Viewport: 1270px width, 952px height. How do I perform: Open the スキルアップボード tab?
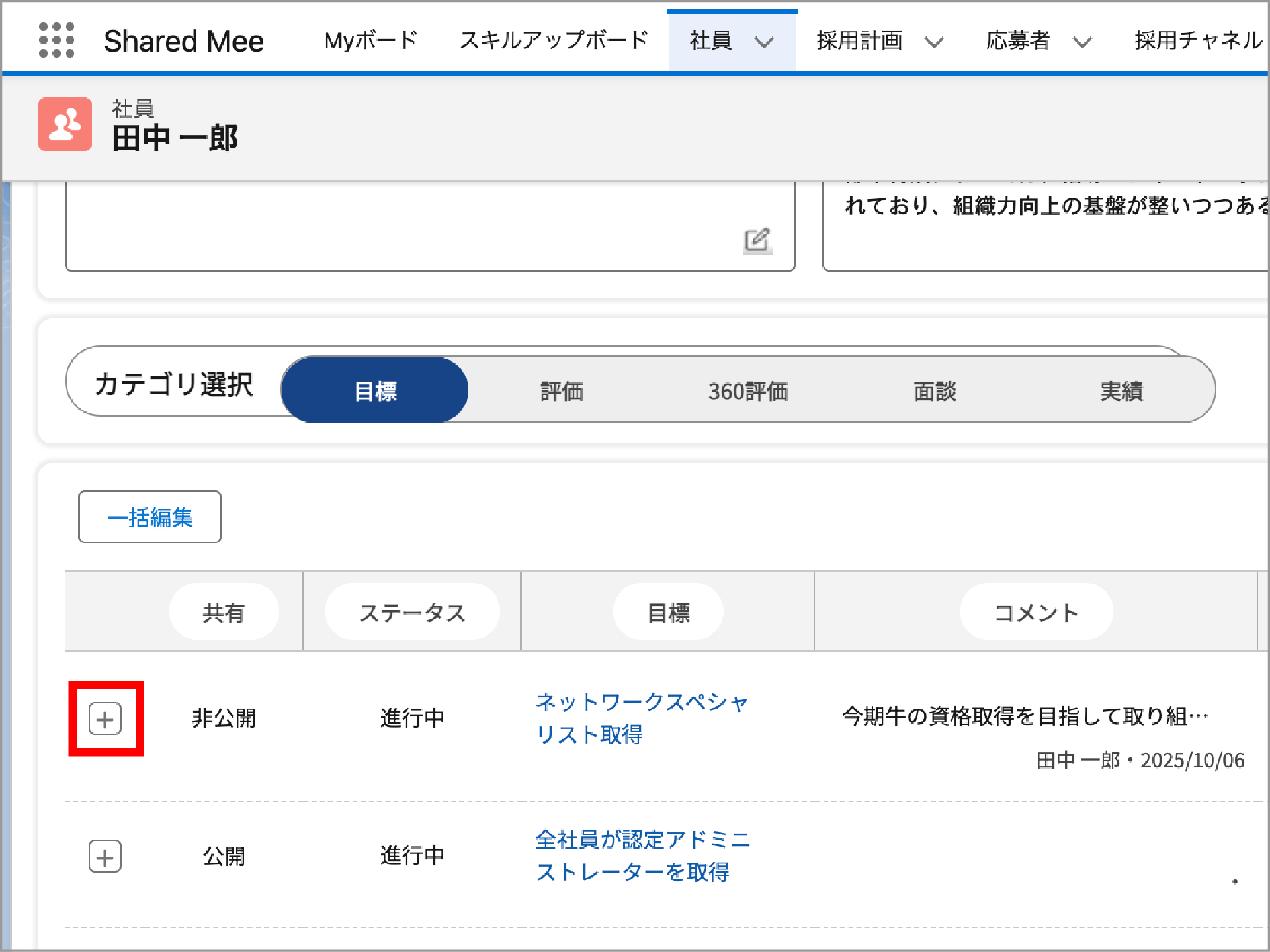(554, 40)
